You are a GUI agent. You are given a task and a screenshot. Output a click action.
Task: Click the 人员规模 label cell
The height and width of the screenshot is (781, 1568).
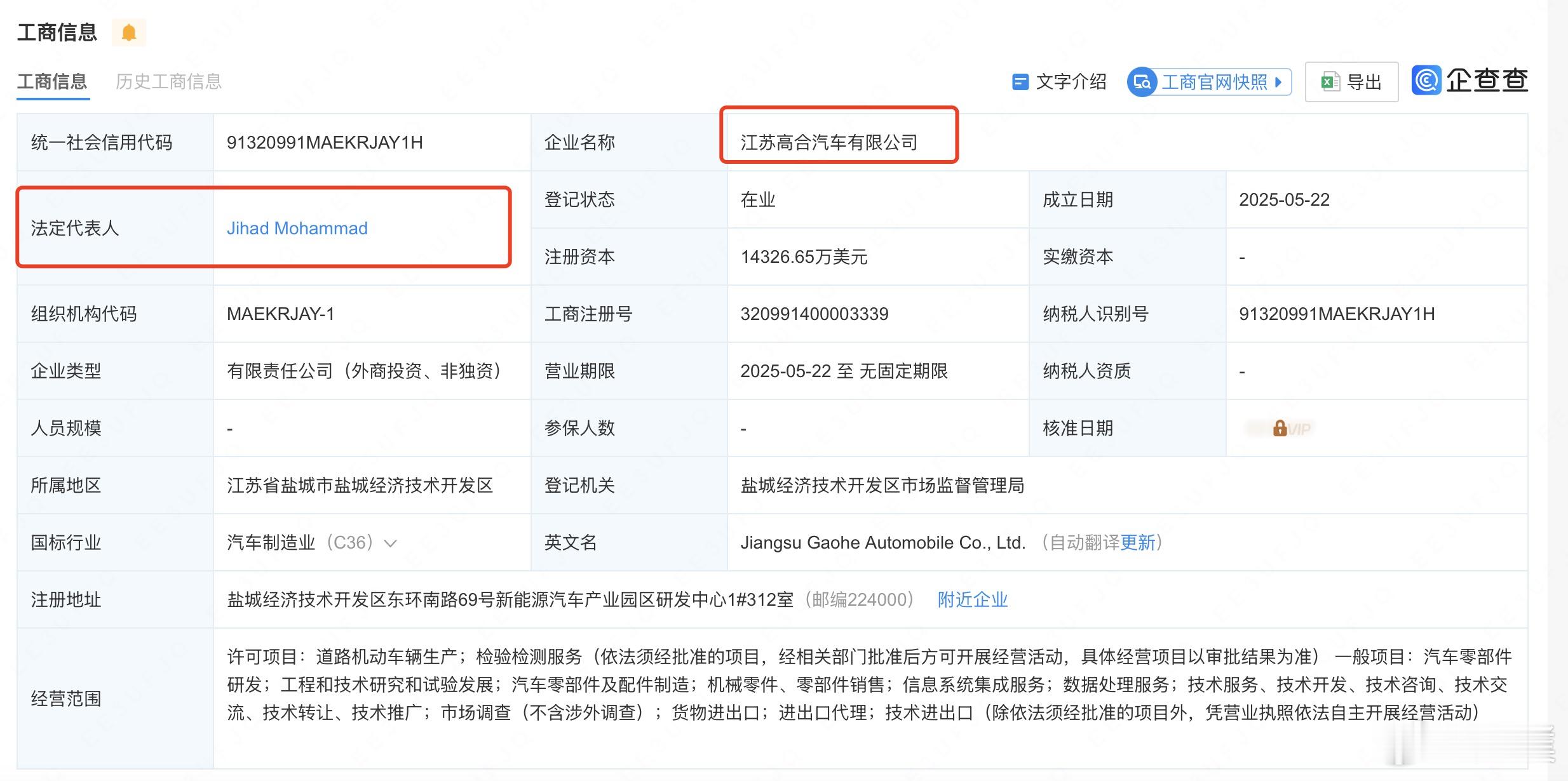pos(115,429)
